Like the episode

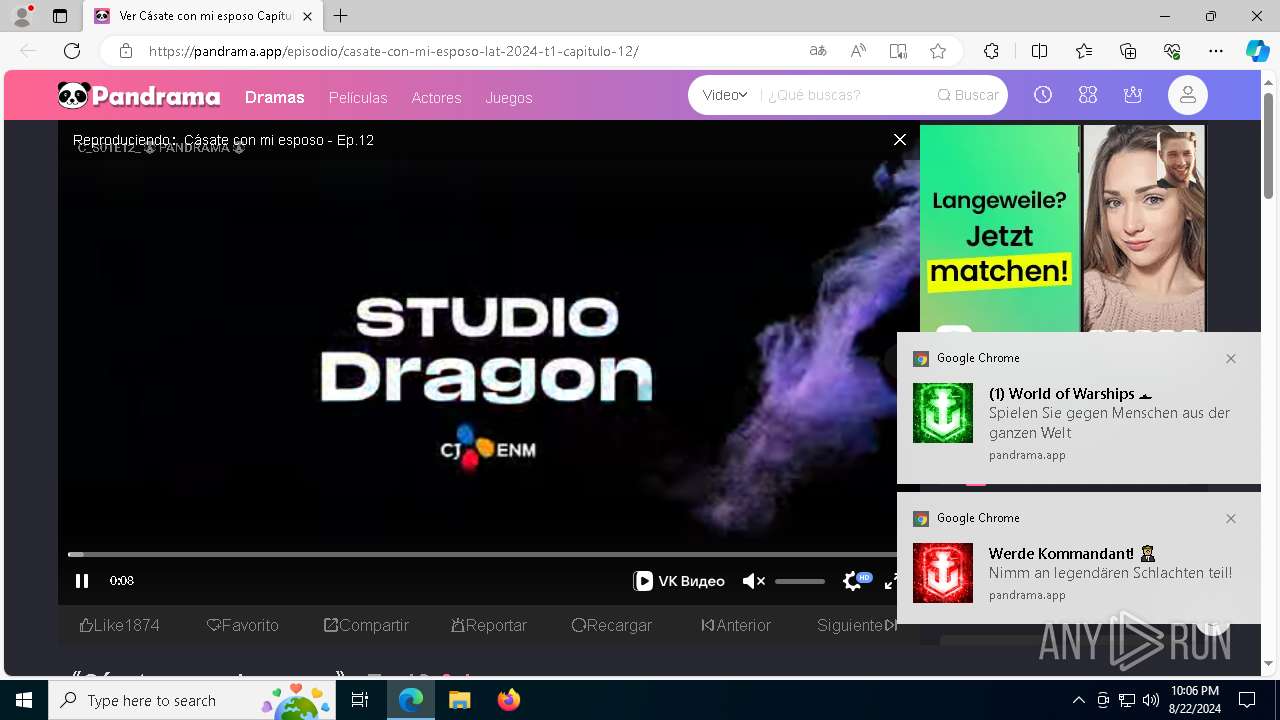click(120, 625)
